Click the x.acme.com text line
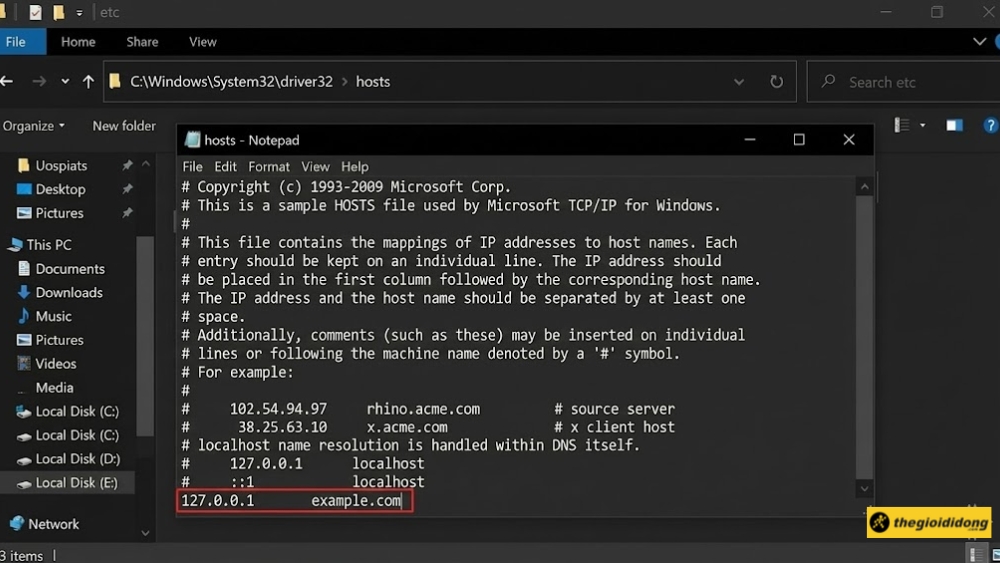 [x=407, y=428]
